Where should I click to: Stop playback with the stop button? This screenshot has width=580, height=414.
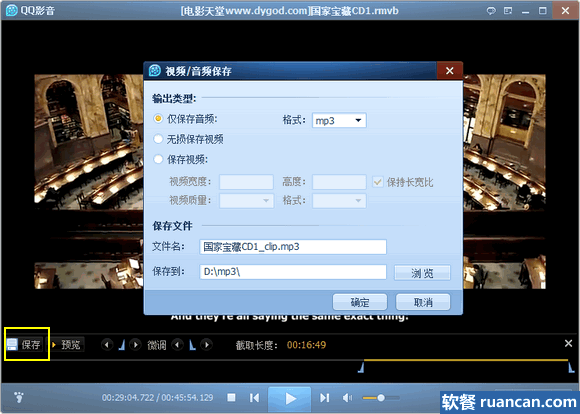tap(232, 398)
